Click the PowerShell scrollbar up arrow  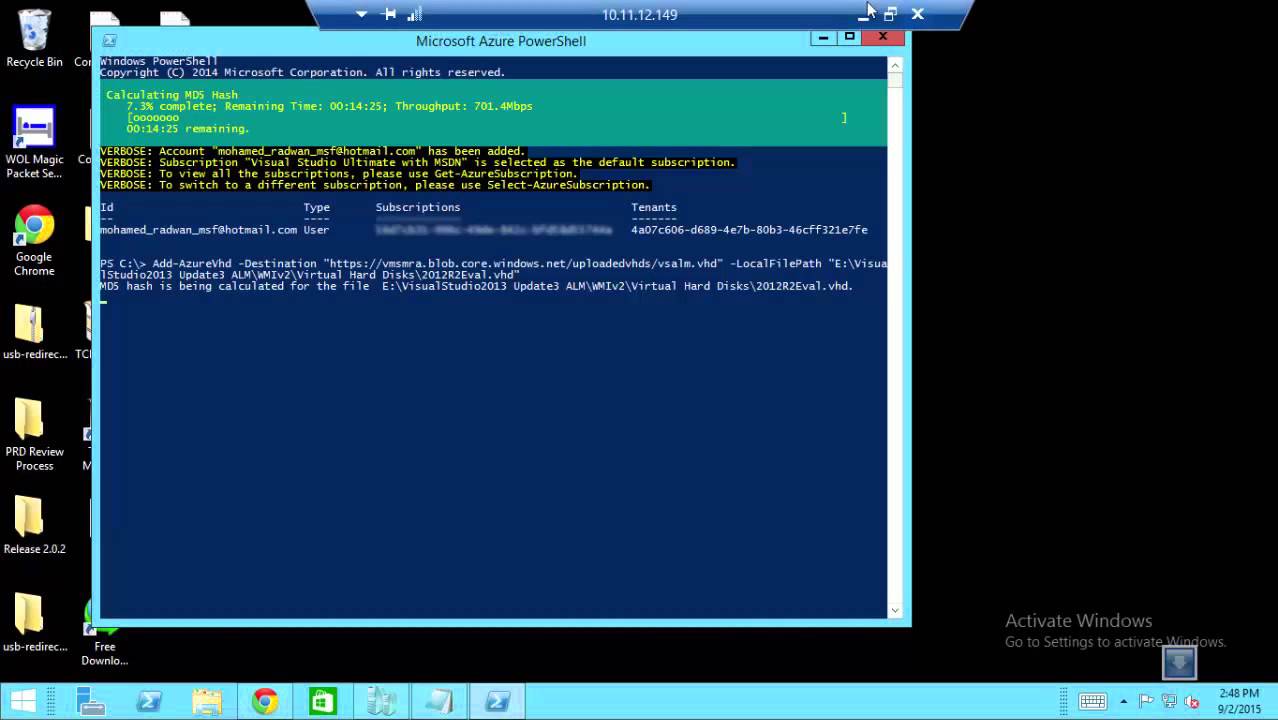point(895,66)
